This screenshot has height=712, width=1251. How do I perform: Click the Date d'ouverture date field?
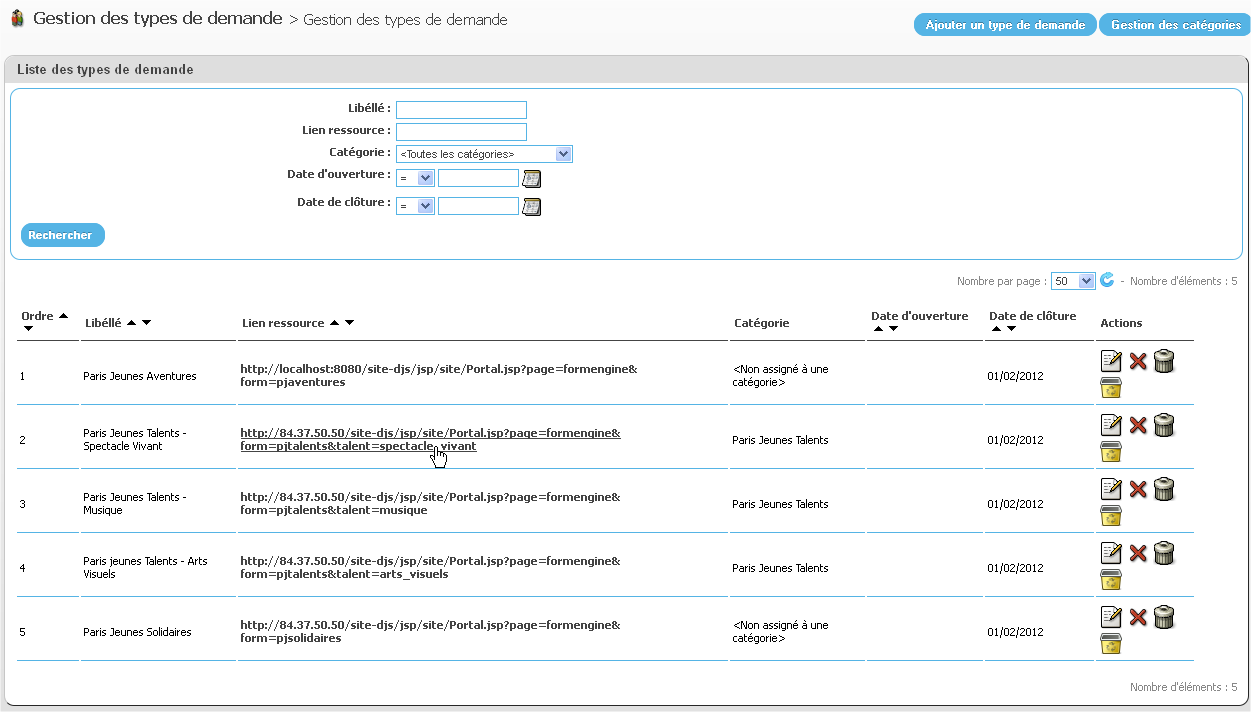point(478,178)
